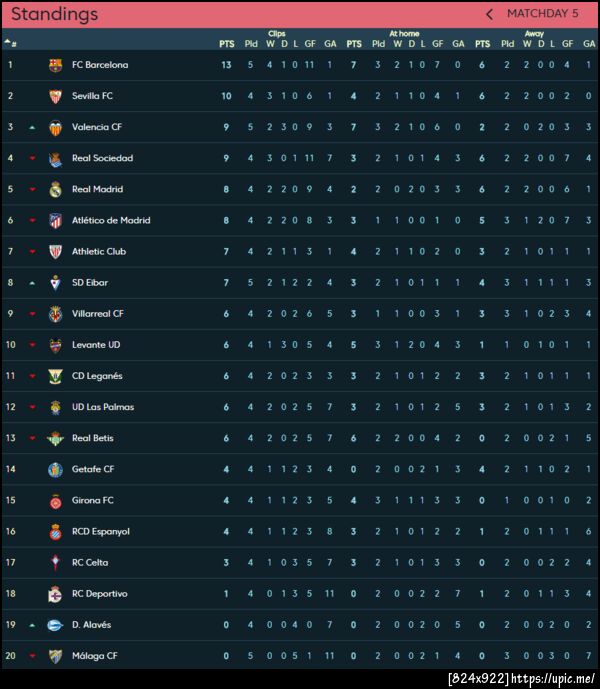Open the Real Sociedad team link
600x689 pixels.
click(x=102, y=158)
